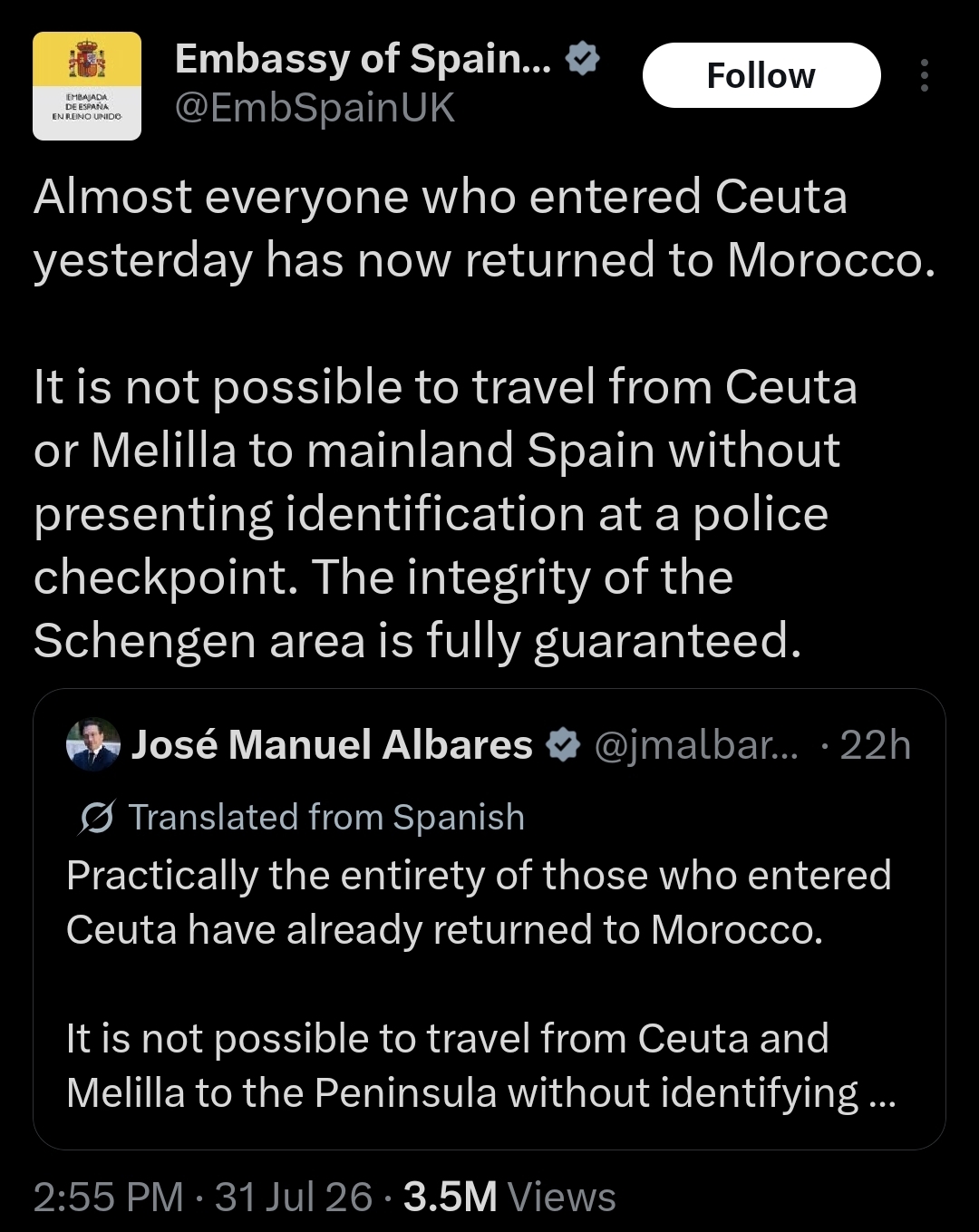Click the 31 Jul 26 post date
Viewport: 979px width, 1232px height.
pos(294,1197)
